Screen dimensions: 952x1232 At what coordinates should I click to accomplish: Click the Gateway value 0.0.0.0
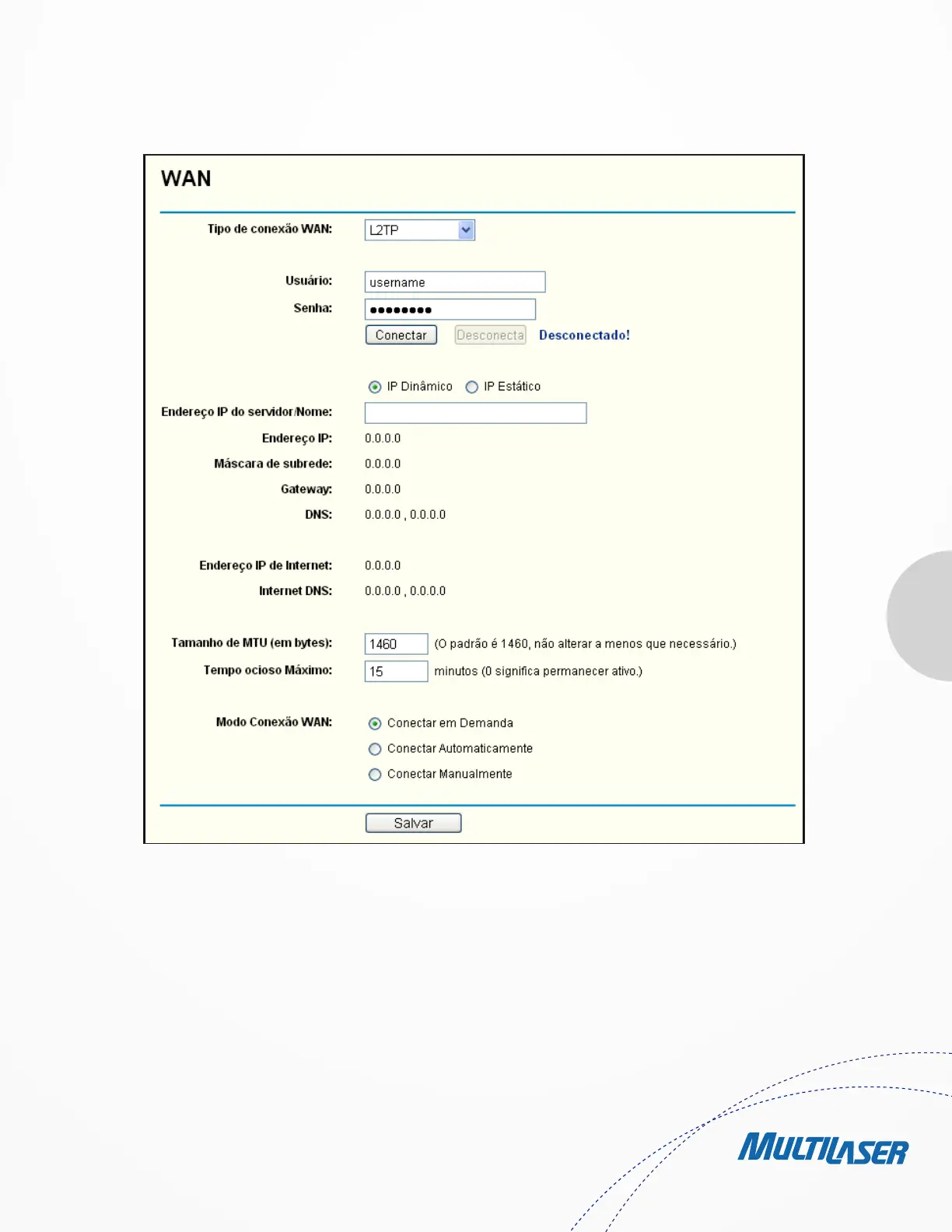(x=383, y=490)
